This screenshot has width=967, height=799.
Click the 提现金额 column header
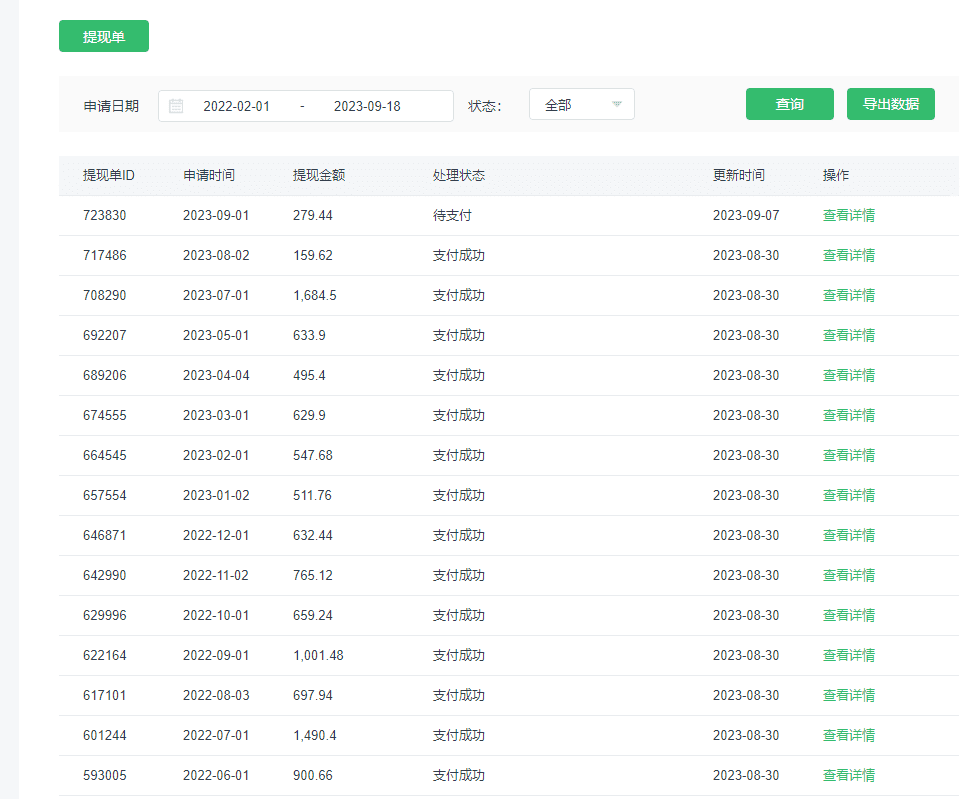(x=319, y=175)
